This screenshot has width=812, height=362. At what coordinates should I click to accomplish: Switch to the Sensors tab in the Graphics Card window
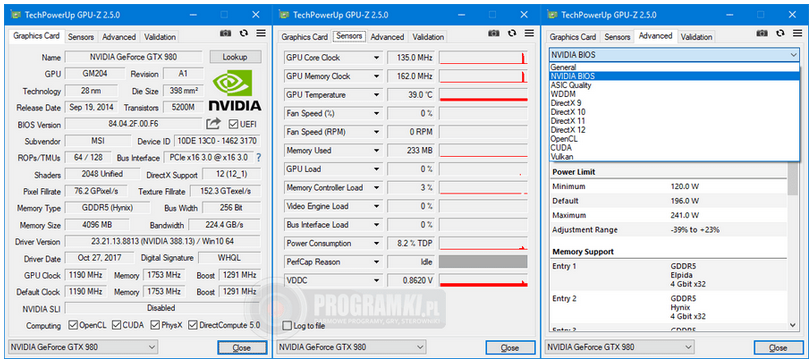[81, 37]
